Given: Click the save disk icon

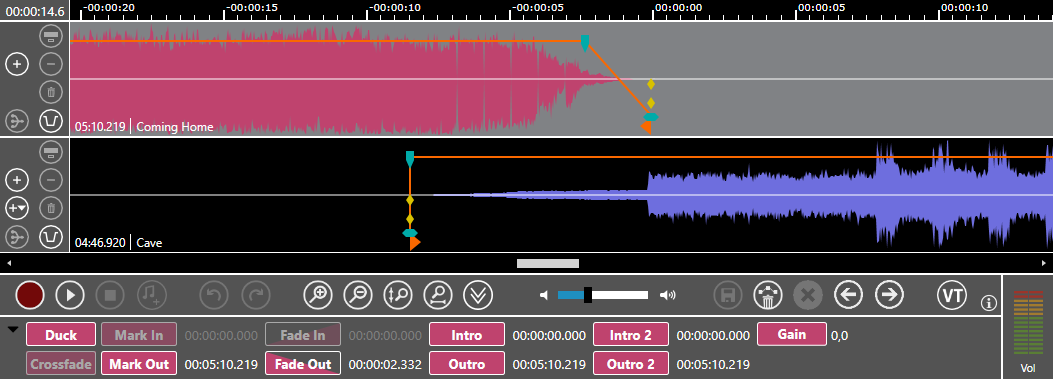Looking at the screenshot, I should coord(728,294).
